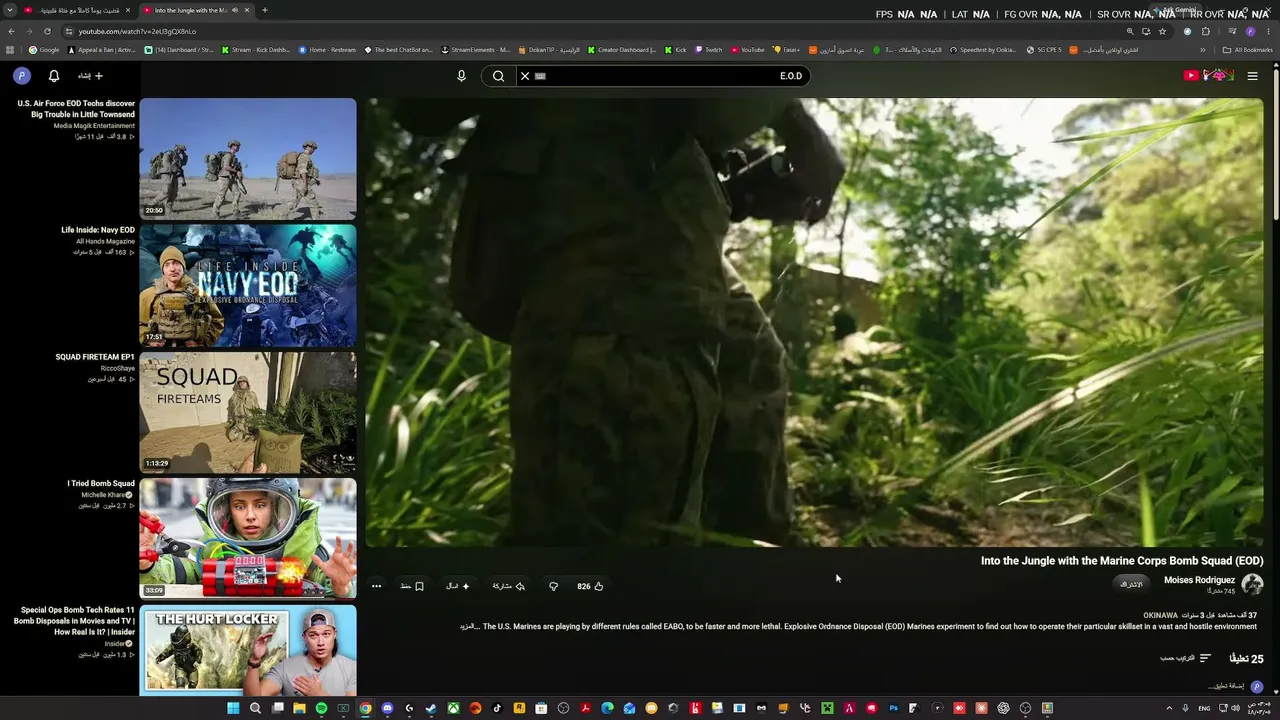The image size is (1280, 720).
Task: Open Discord from the taskbar
Action: 387,708
